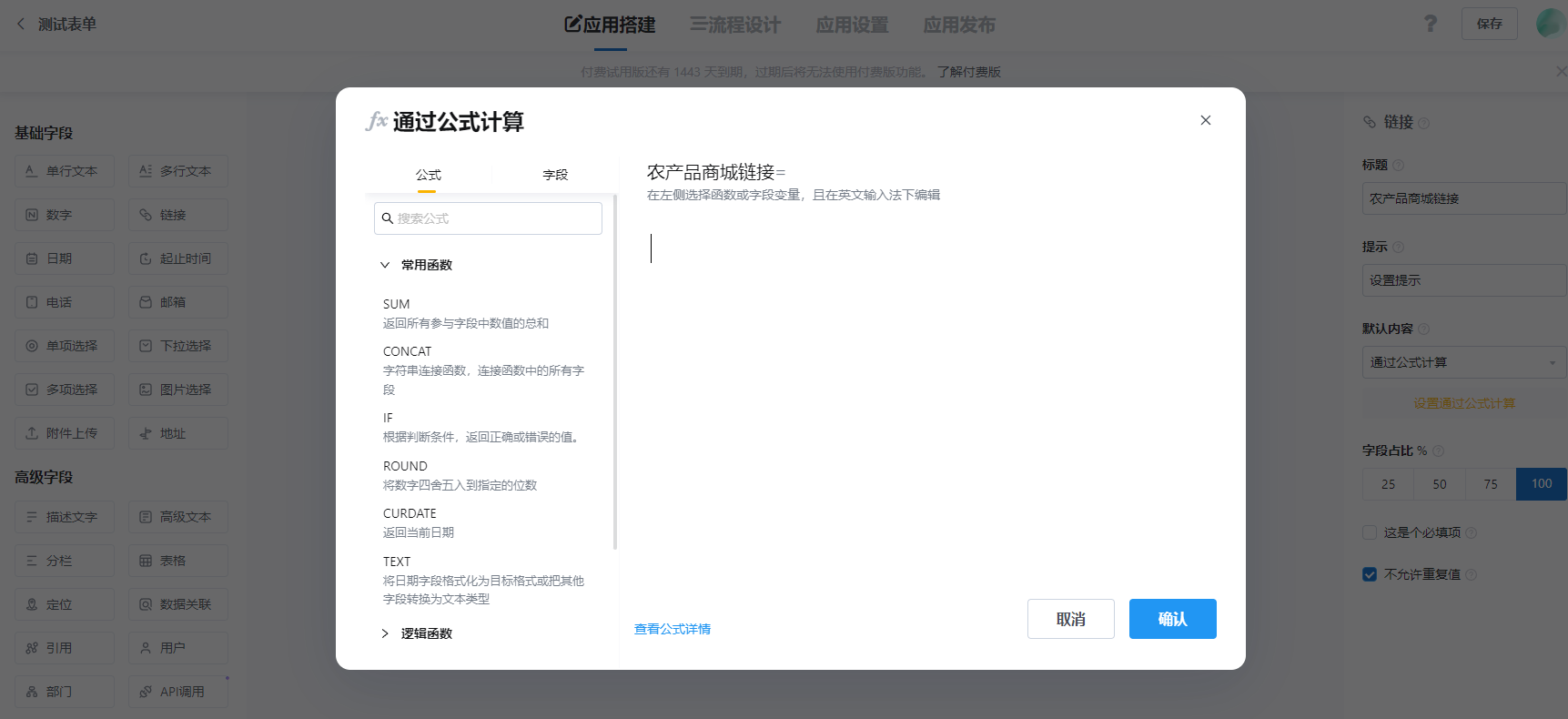Open the 了解付费版 link
This screenshot has width=1568, height=719.
click(x=969, y=72)
